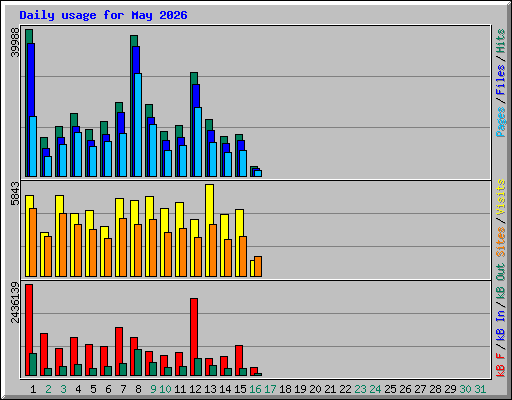Click day 8 on the x-axis

coord(138,389)
